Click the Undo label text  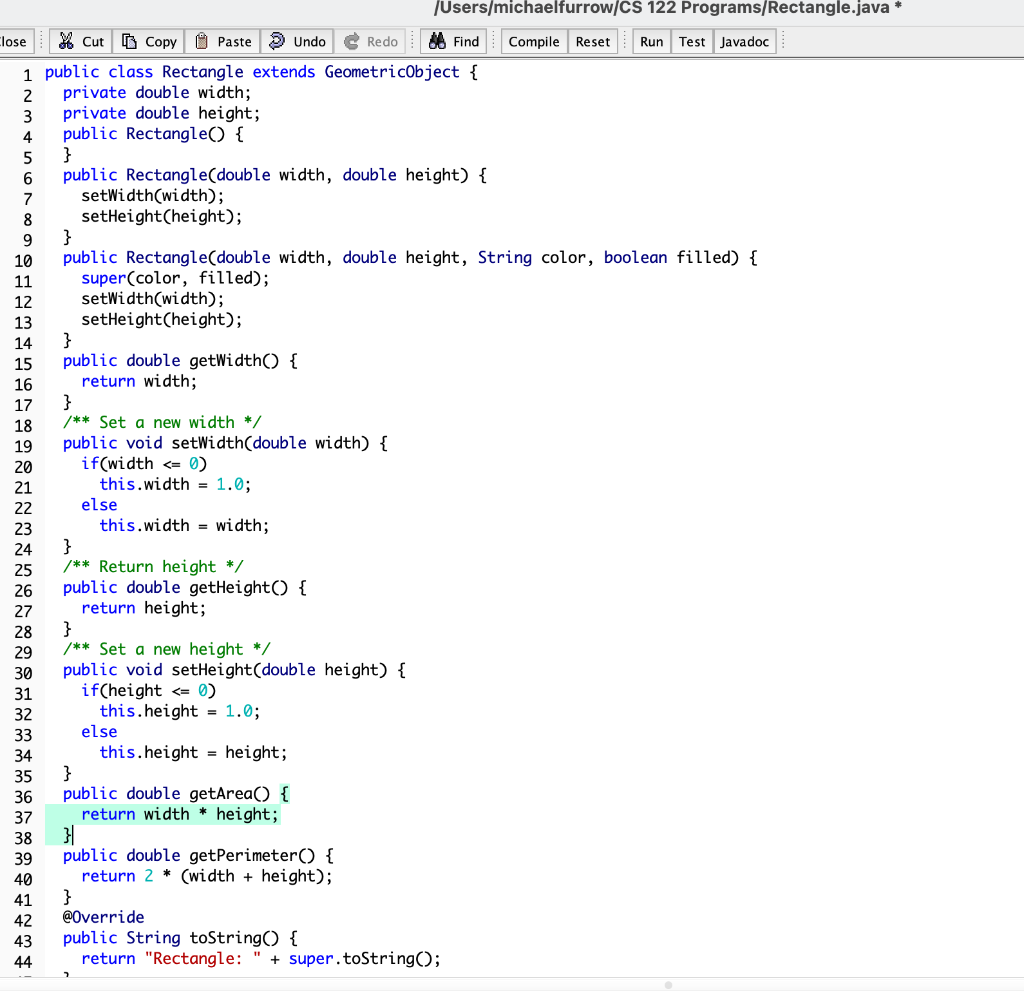(x=310, y=42)
